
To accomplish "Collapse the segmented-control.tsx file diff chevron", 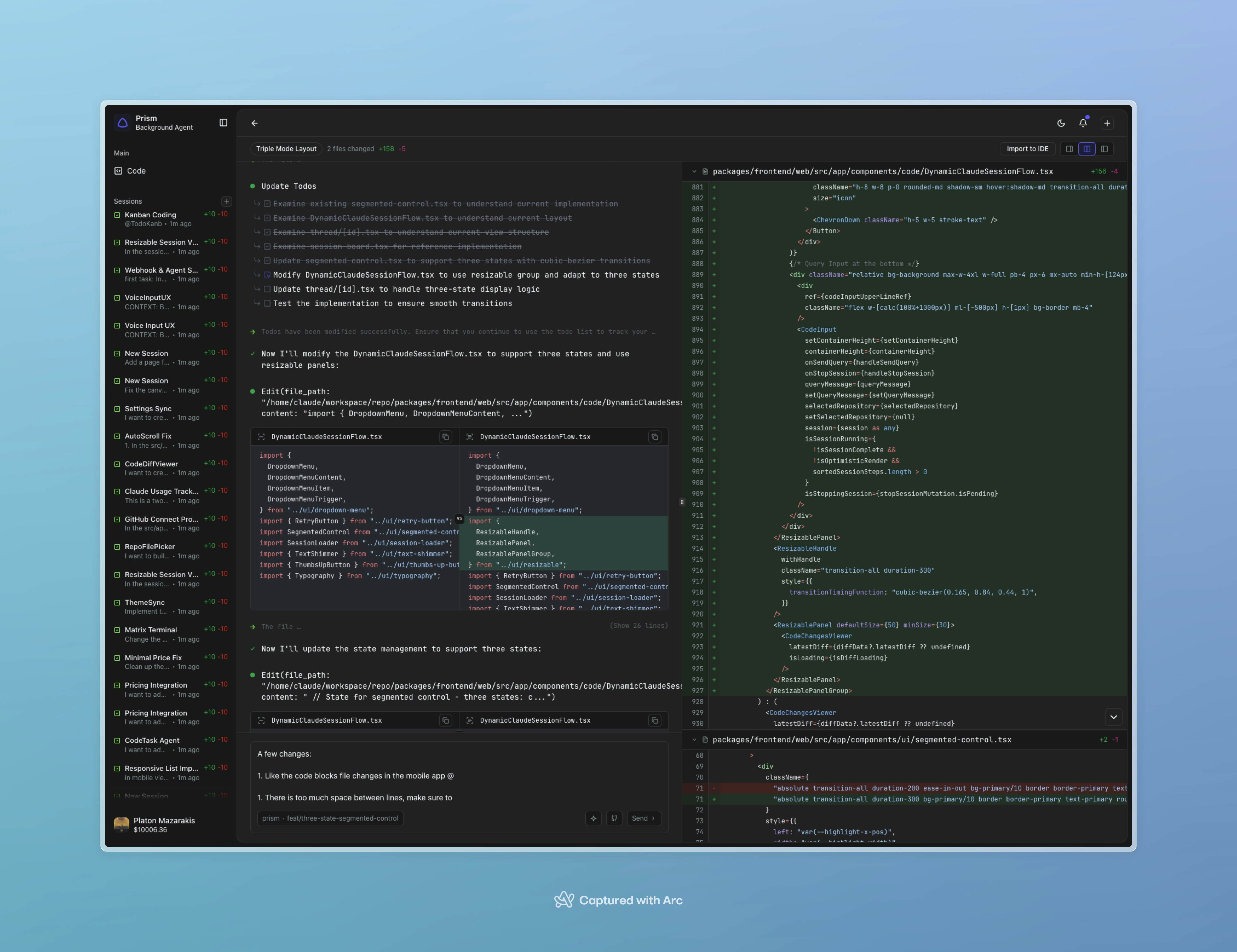I will click(x=694, y=740).
